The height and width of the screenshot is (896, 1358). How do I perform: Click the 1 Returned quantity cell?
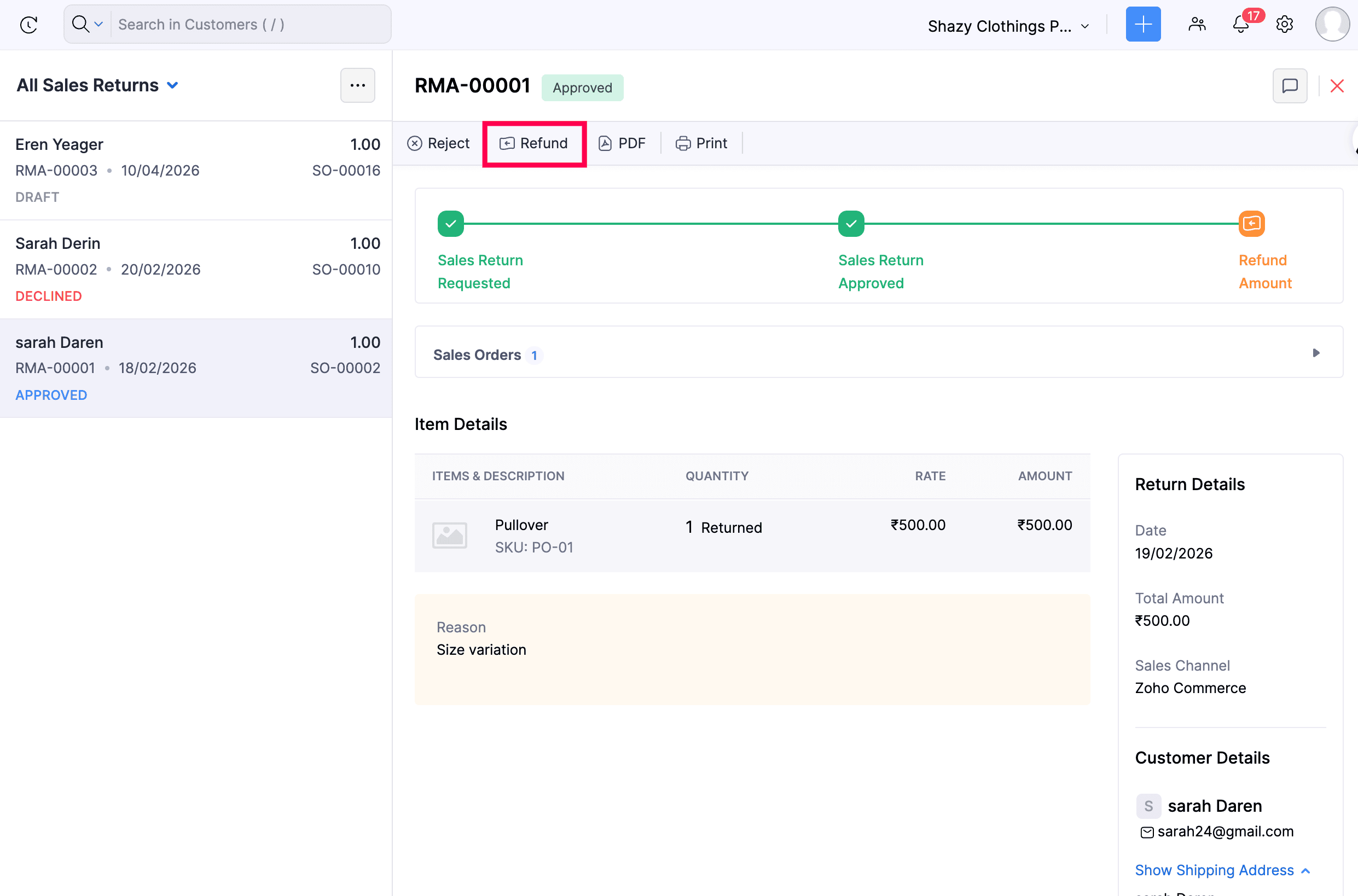click(x=723, y=527)
